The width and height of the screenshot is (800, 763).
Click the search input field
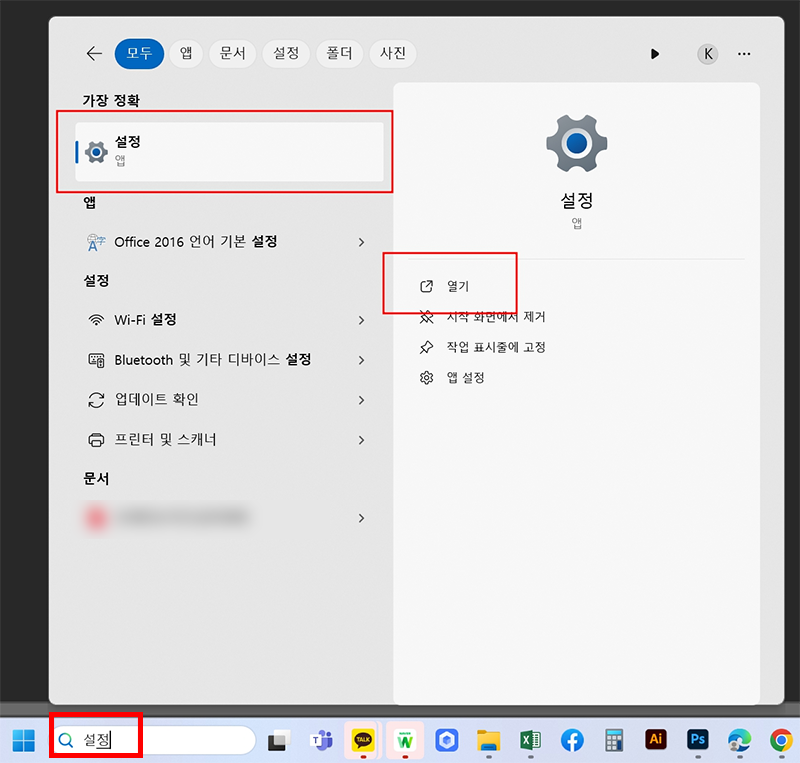[x=150, y=740]
